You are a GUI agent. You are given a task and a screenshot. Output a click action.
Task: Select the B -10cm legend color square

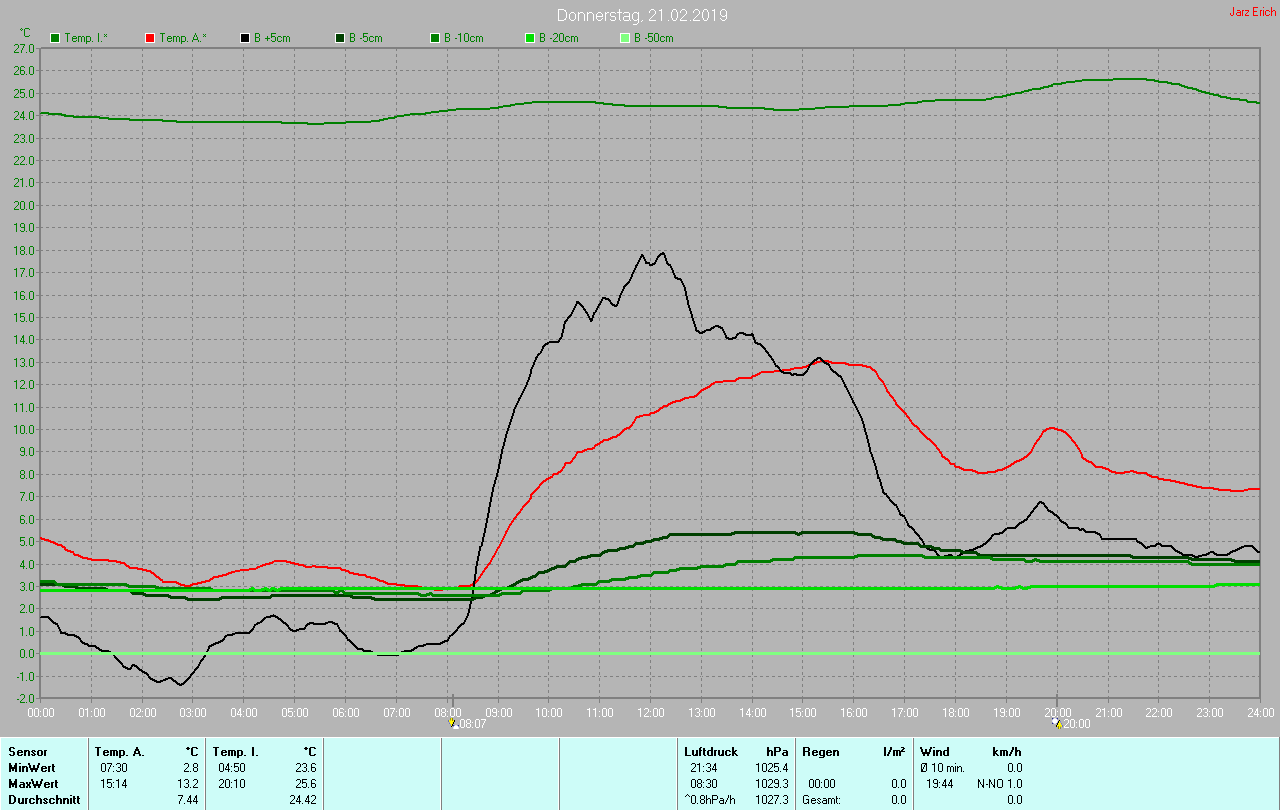(x=435, y=38)
